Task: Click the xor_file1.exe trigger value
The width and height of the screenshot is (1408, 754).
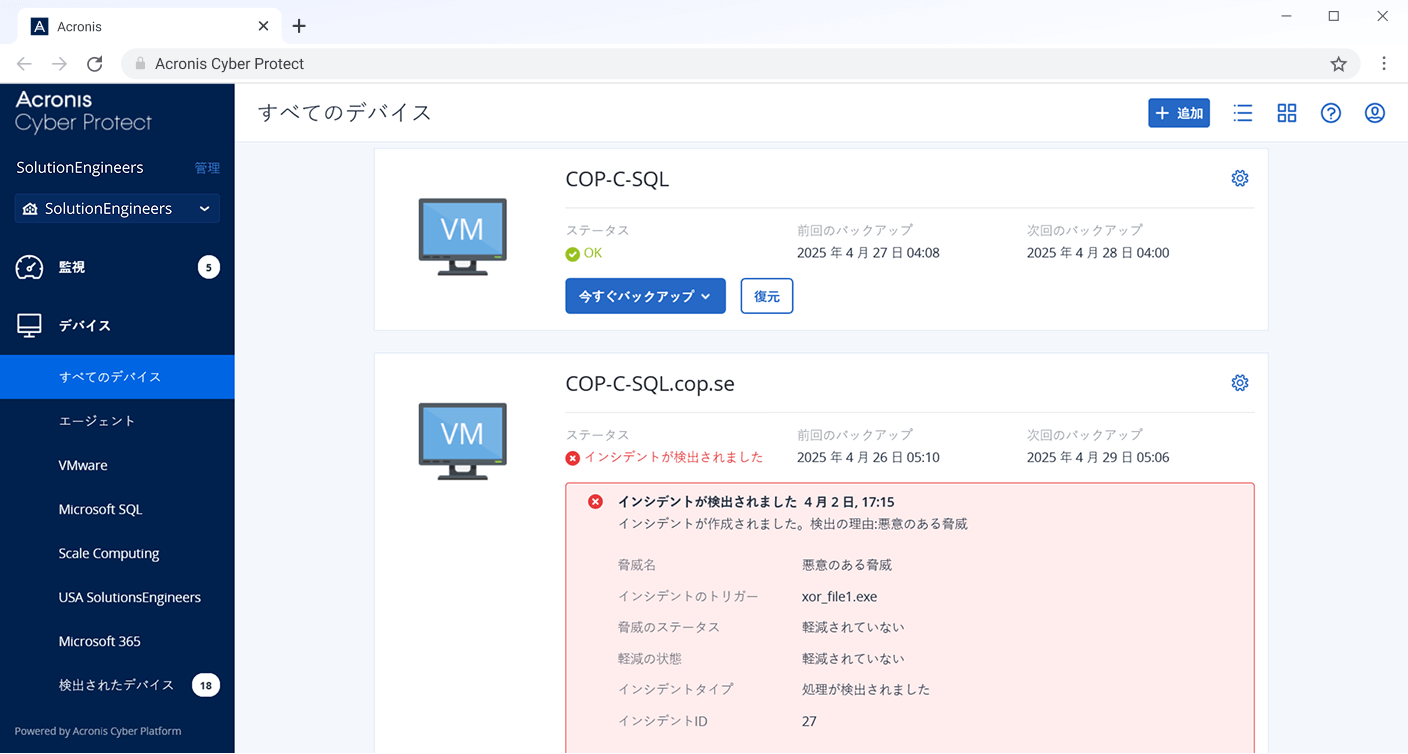Action: (839, 596)
